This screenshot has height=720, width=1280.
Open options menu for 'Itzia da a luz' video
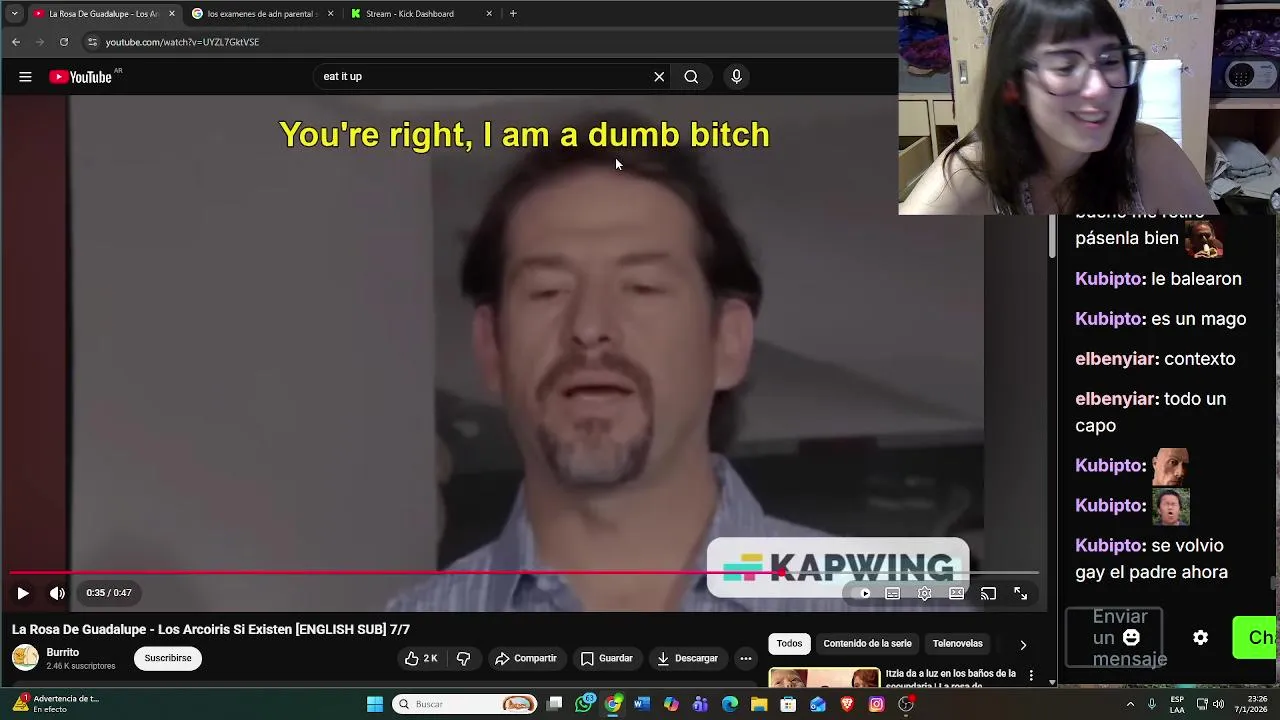pyautogui.click(x=1031, y=676)
